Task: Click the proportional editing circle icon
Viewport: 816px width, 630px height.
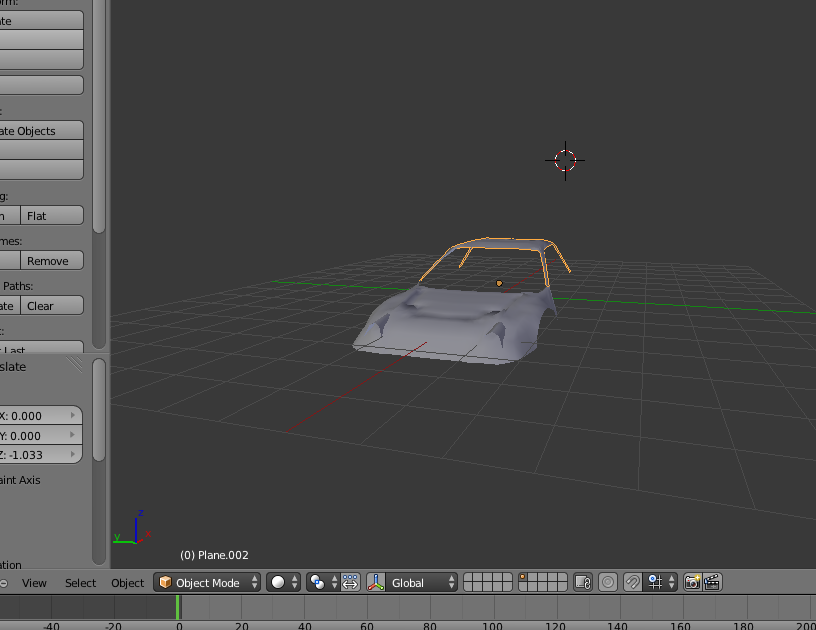Action: (x=607, y=582)
